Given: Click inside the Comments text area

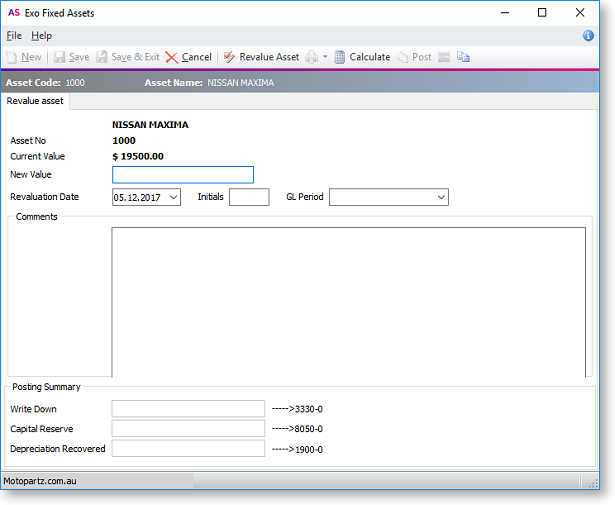Looking at the screenshot, I should pos(348,302).
